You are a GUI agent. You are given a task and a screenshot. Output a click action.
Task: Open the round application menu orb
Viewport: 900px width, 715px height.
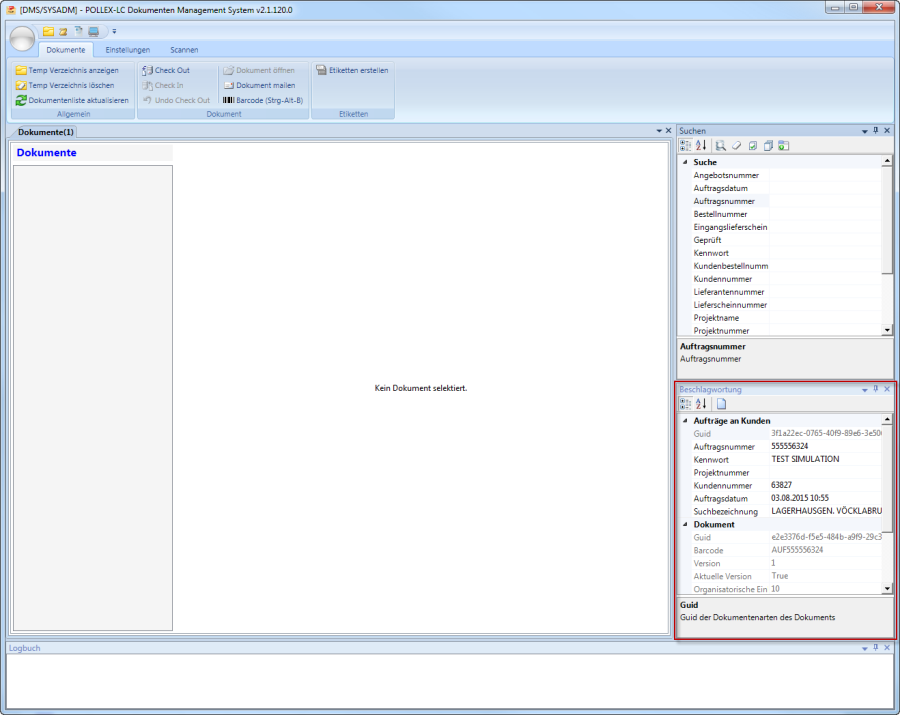22,39
